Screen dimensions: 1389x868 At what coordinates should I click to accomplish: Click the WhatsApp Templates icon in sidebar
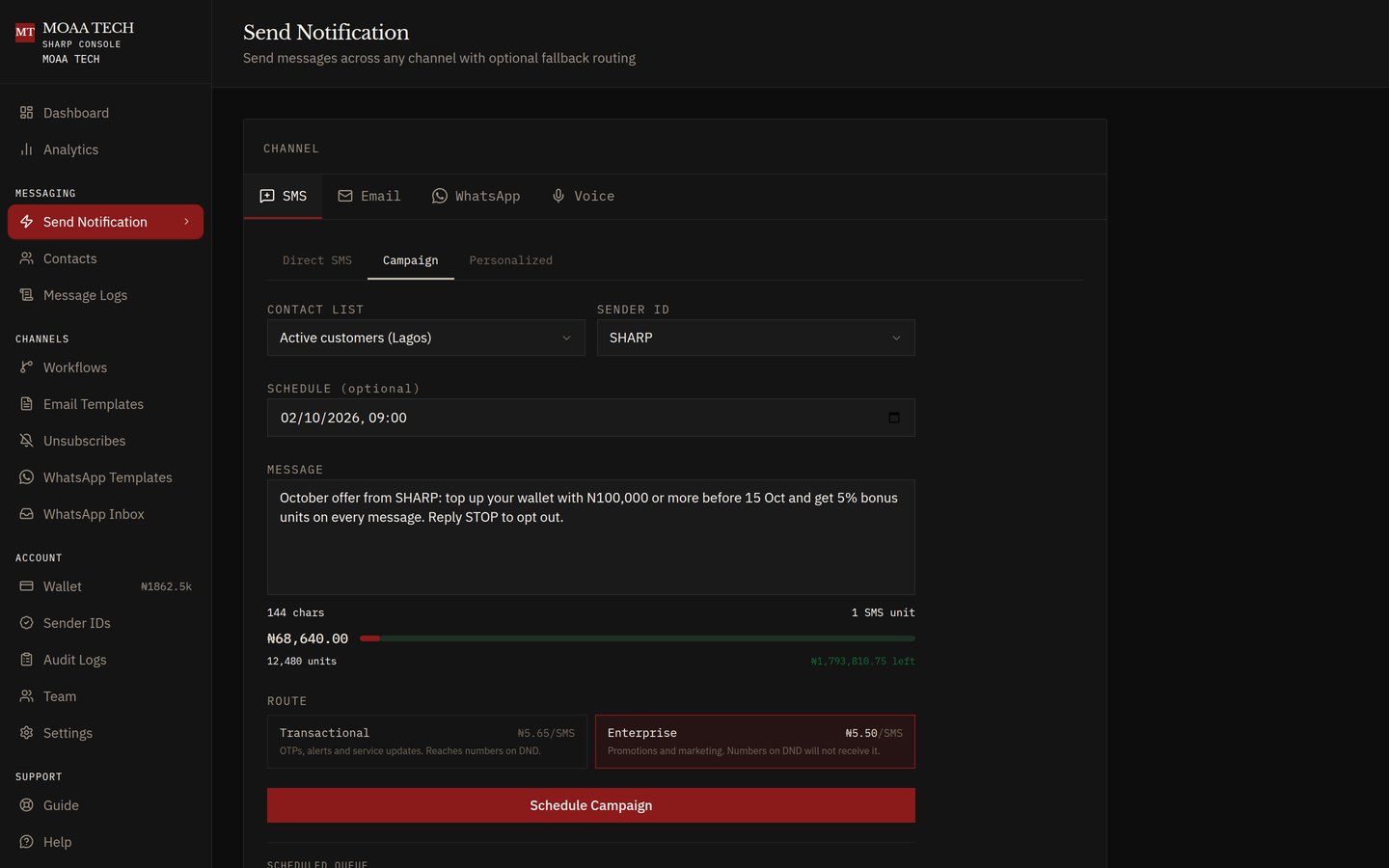(26, 477)
